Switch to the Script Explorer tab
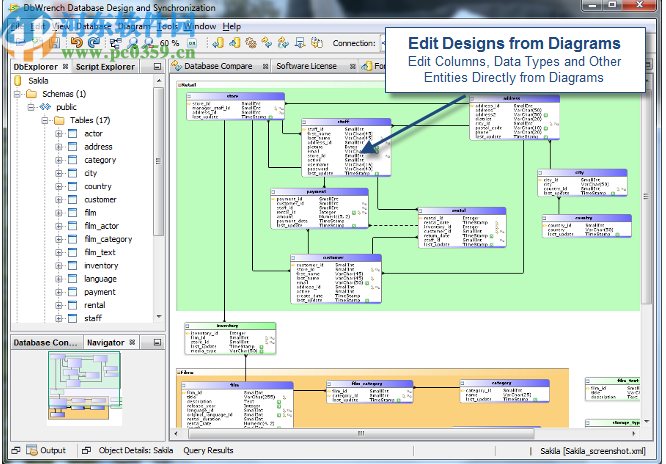Viewport: 666px width, 464px height. point(104,66)
